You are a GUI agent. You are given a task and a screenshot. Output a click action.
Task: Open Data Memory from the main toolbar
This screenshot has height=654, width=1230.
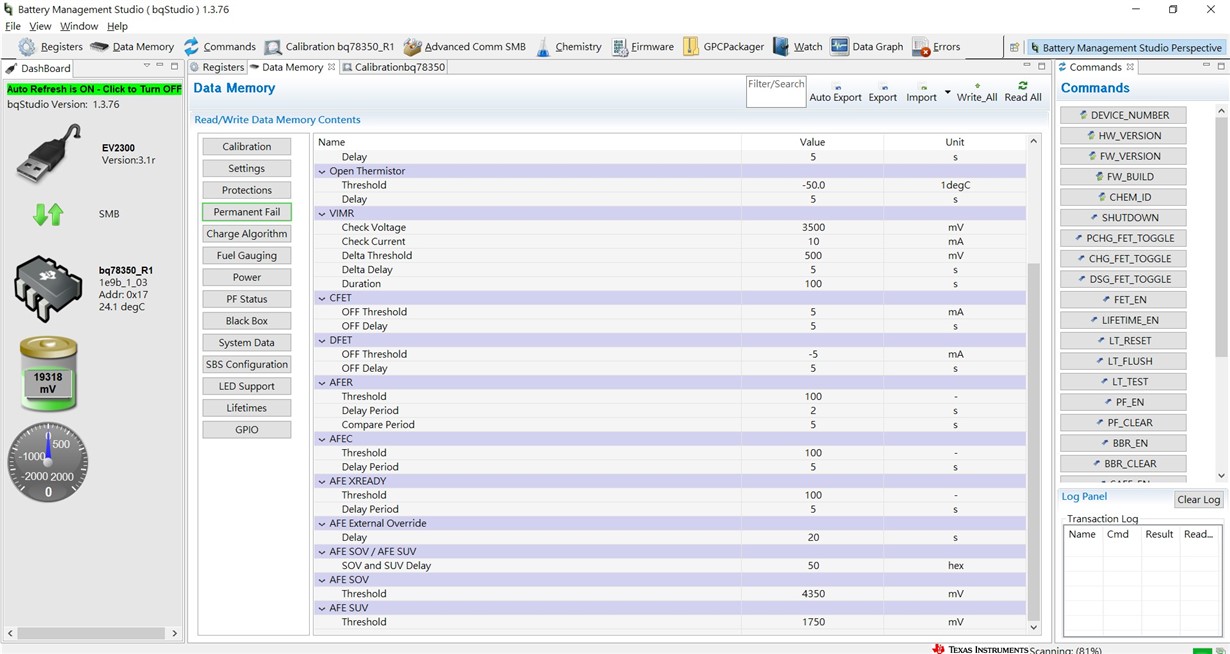pyautogui.click(x=132, y=47)
